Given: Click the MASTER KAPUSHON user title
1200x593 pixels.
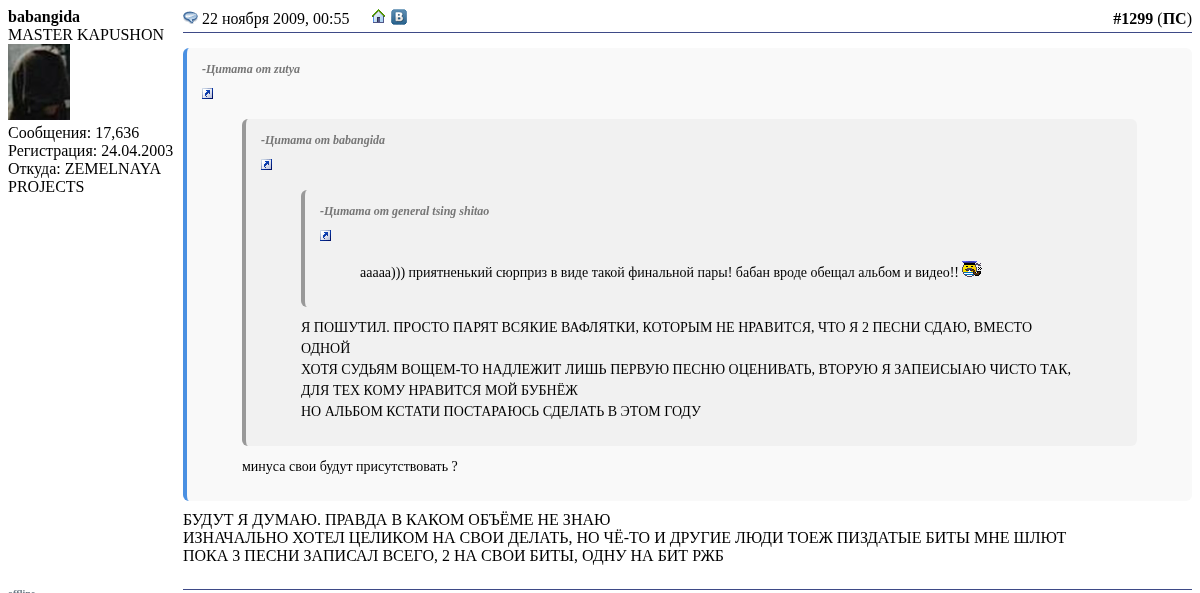Looking at the screenshot, I should pos(86,35).
